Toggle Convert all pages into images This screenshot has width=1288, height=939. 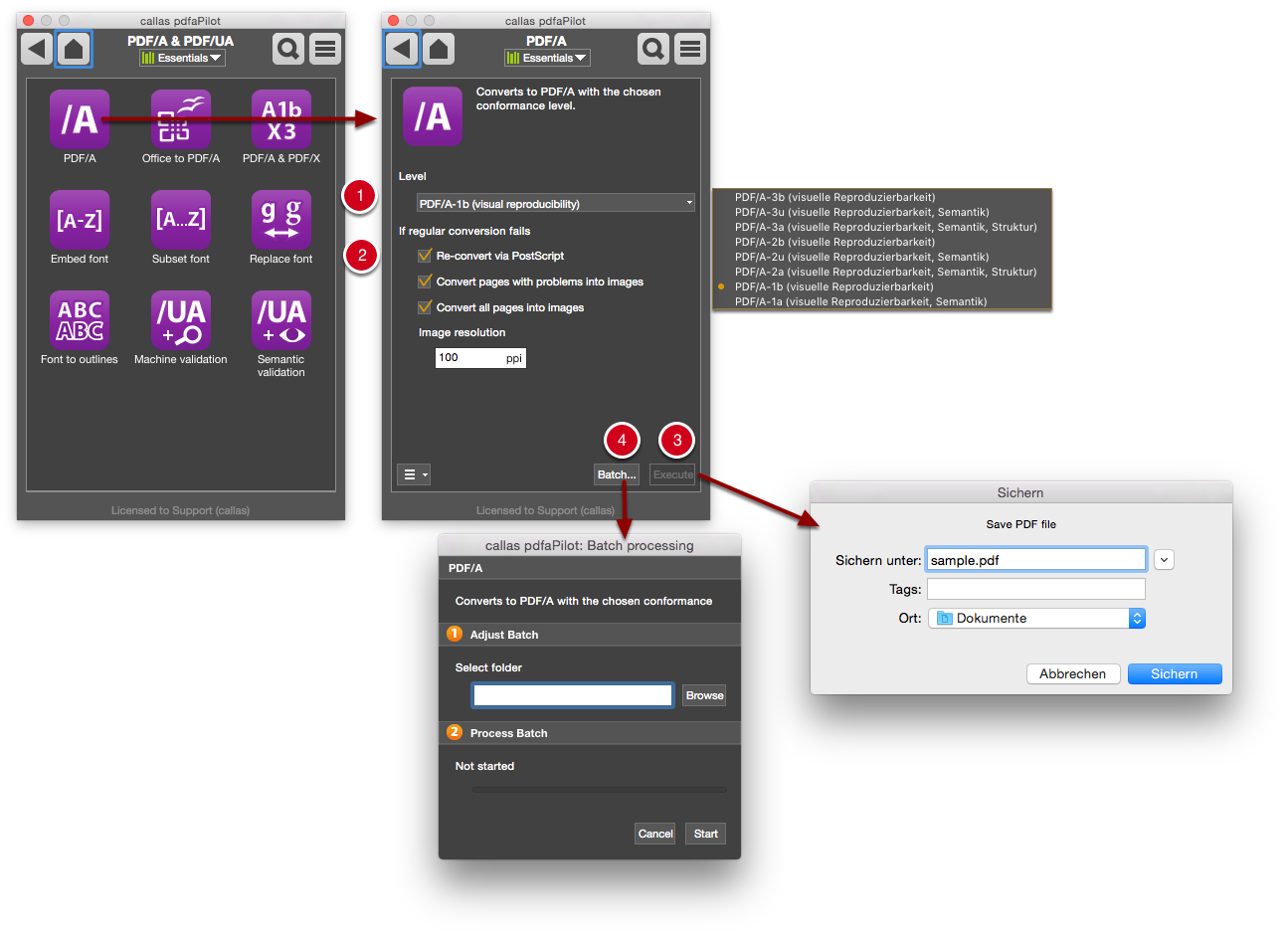click(x=425, y=307)
